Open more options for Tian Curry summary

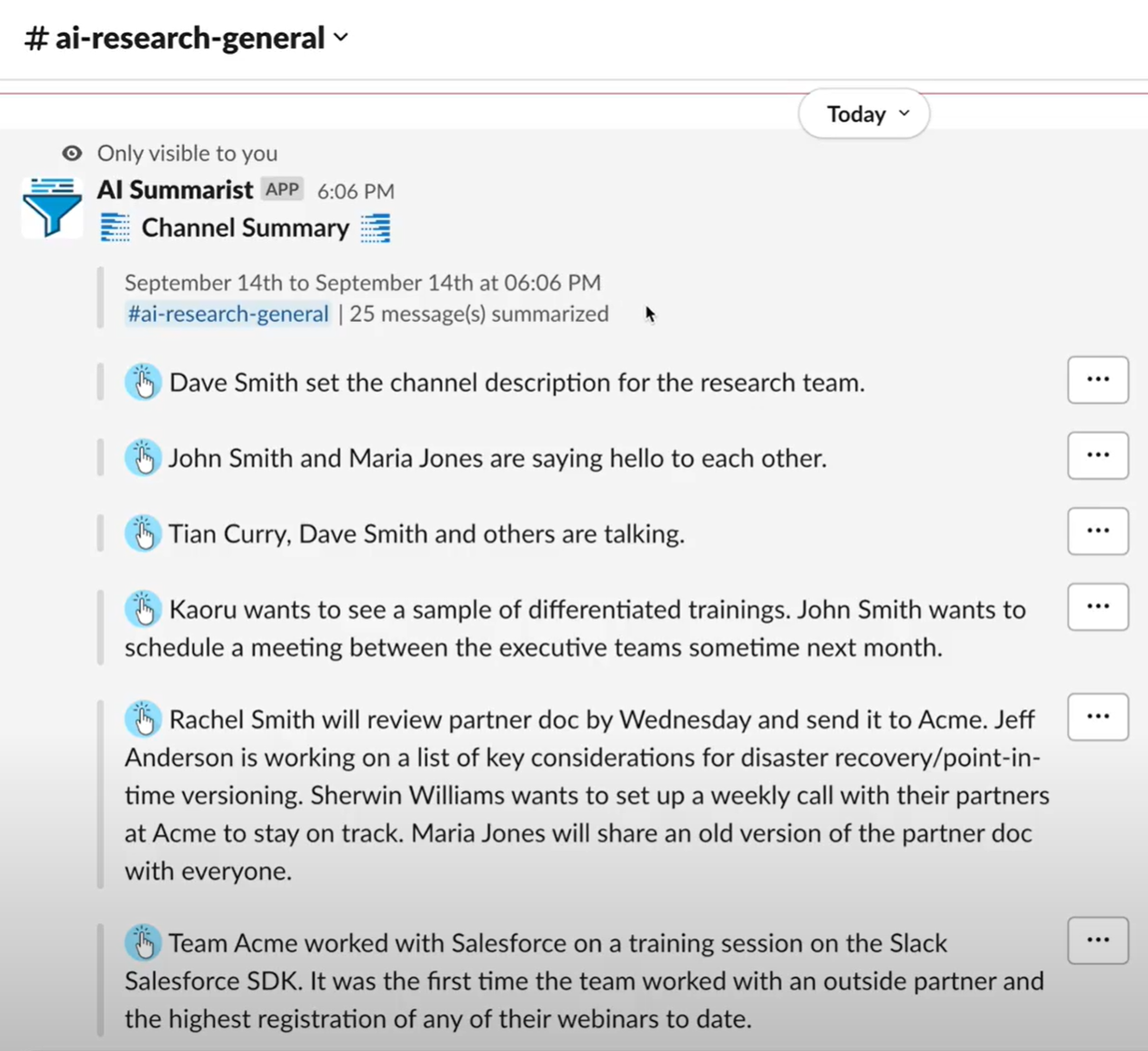pos(1098,532)
